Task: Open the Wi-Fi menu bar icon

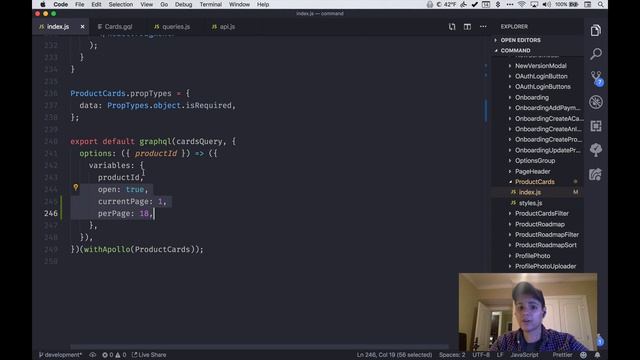Action: [521, 4]
